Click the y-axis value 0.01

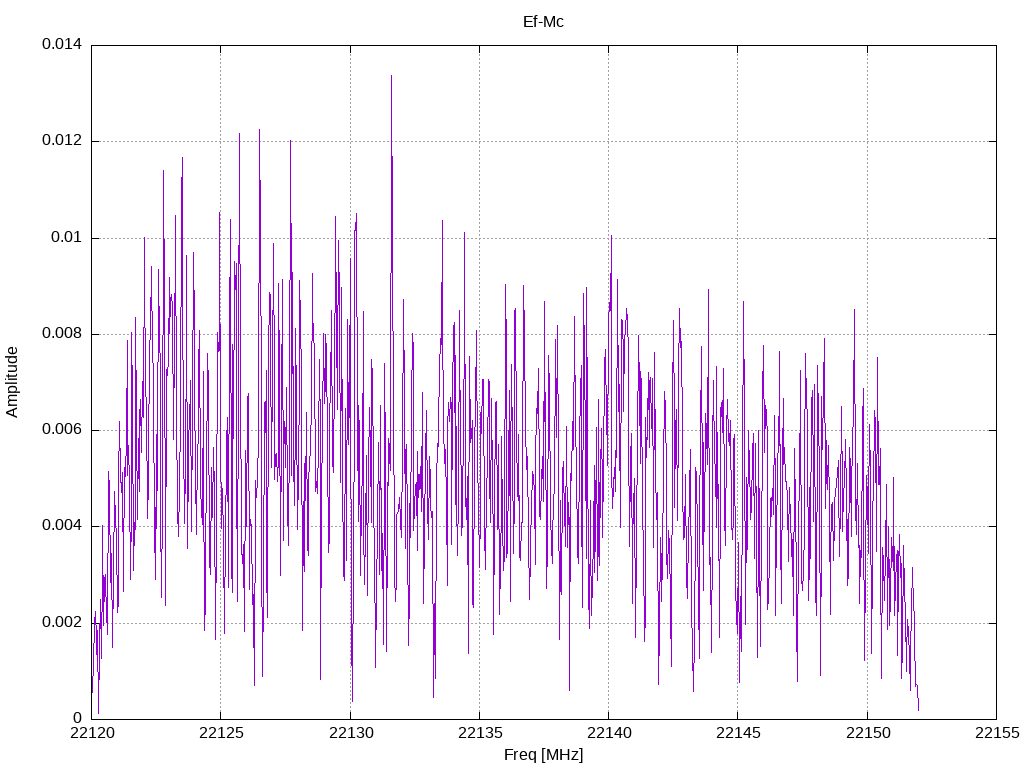click(x=67, y=237)
